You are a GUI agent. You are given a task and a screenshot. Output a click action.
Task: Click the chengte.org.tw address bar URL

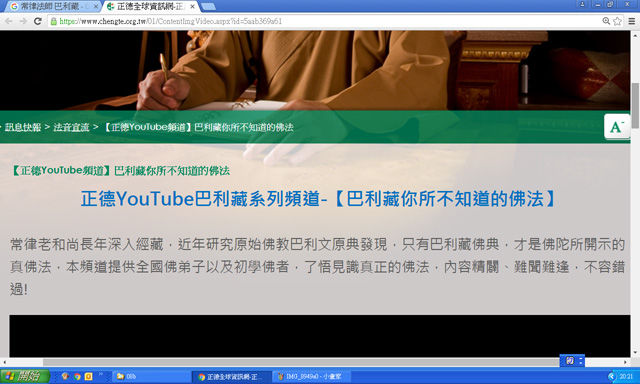[x=171, y=21]
